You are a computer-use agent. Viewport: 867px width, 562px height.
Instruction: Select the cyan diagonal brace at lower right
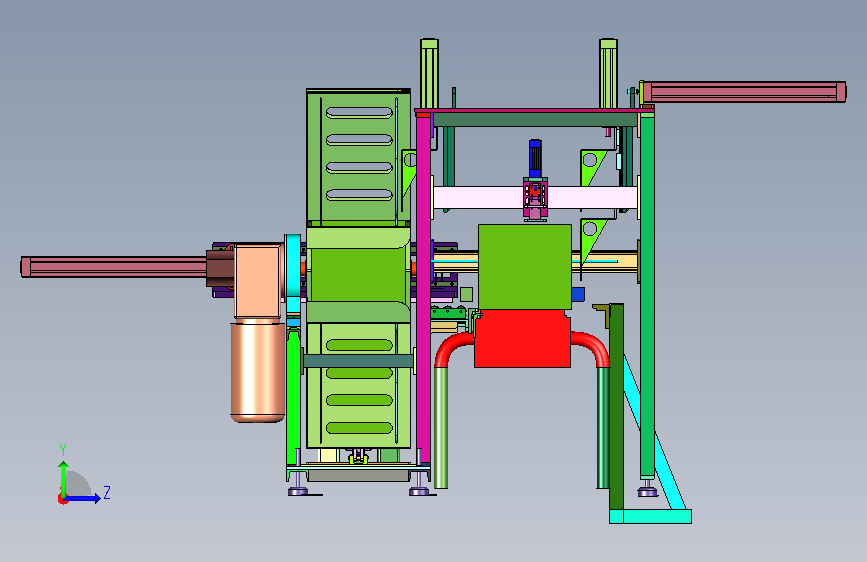pos(655,433)
